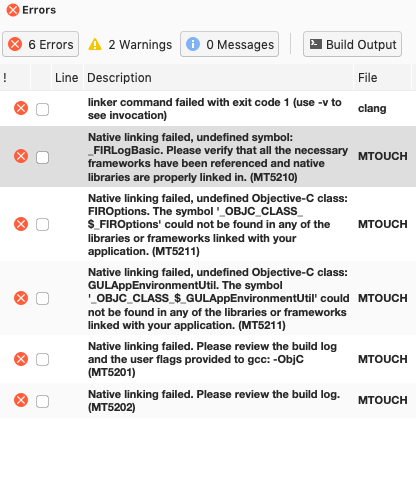Click the yellow warning triangle icon
This screenshot has width=416, height=504.
(95, 44)
